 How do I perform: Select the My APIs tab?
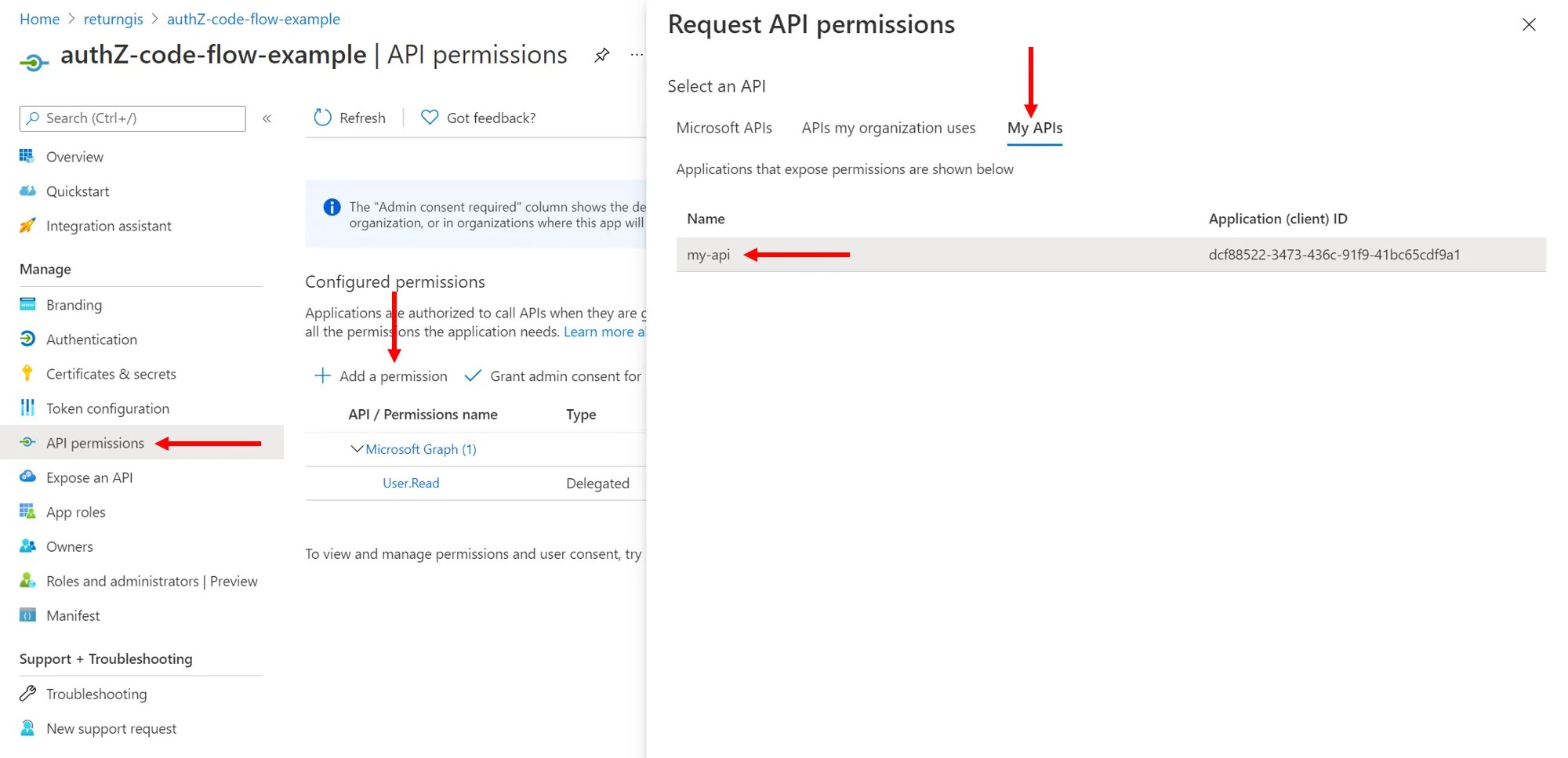coord(1035,128)
